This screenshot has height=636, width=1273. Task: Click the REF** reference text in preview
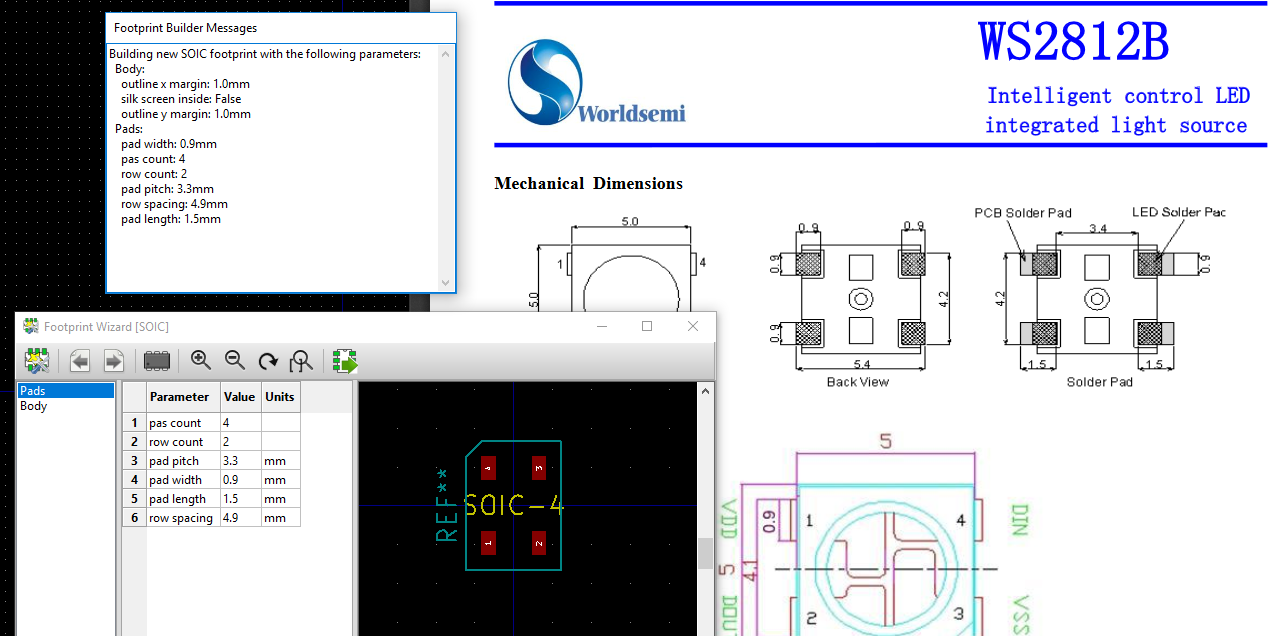(447, 505)
